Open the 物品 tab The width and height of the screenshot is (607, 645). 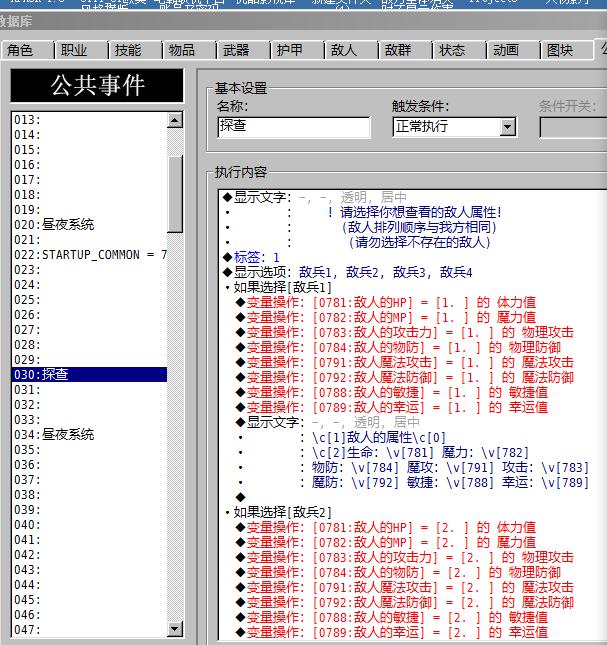(189, 51)
